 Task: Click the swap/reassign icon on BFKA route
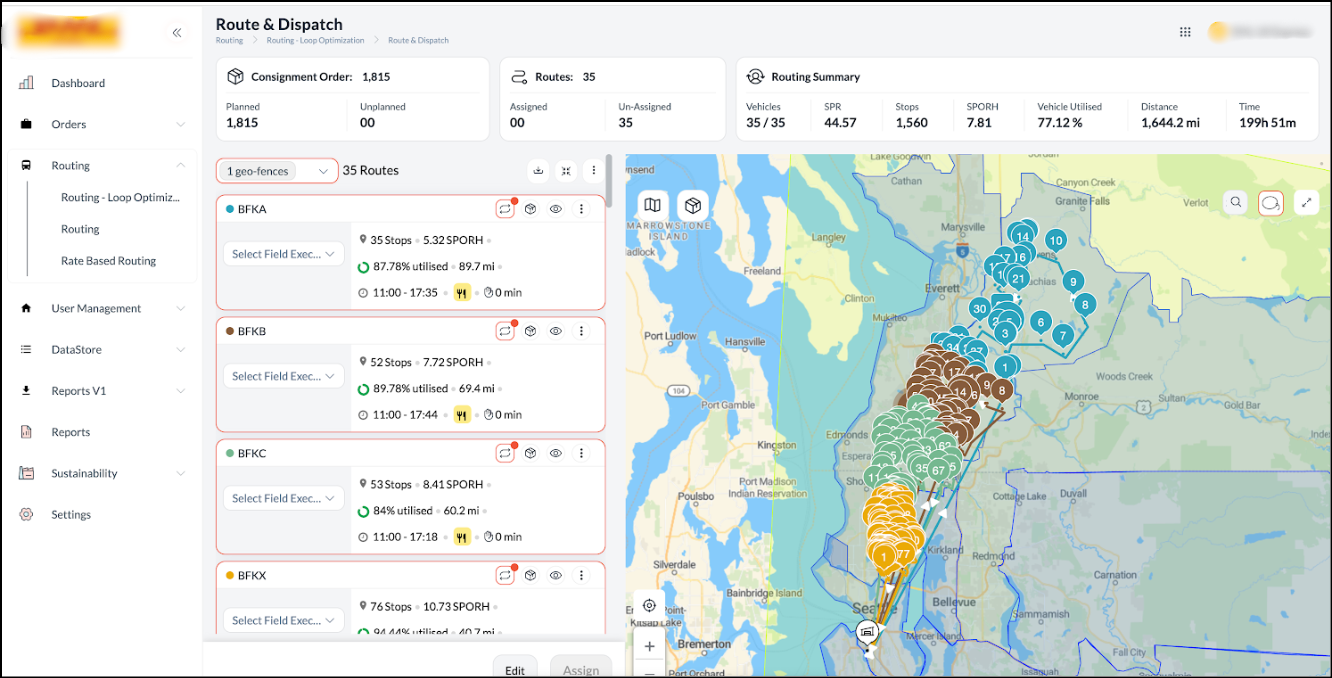click(505, 209)
